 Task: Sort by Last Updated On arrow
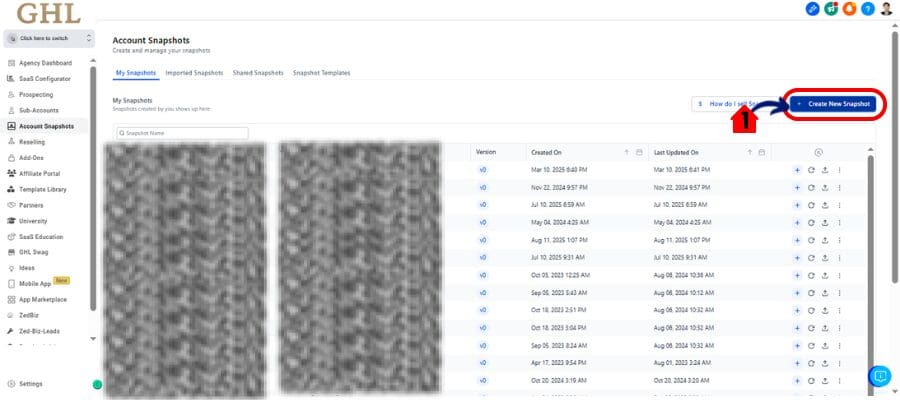[x=749, y=152]
